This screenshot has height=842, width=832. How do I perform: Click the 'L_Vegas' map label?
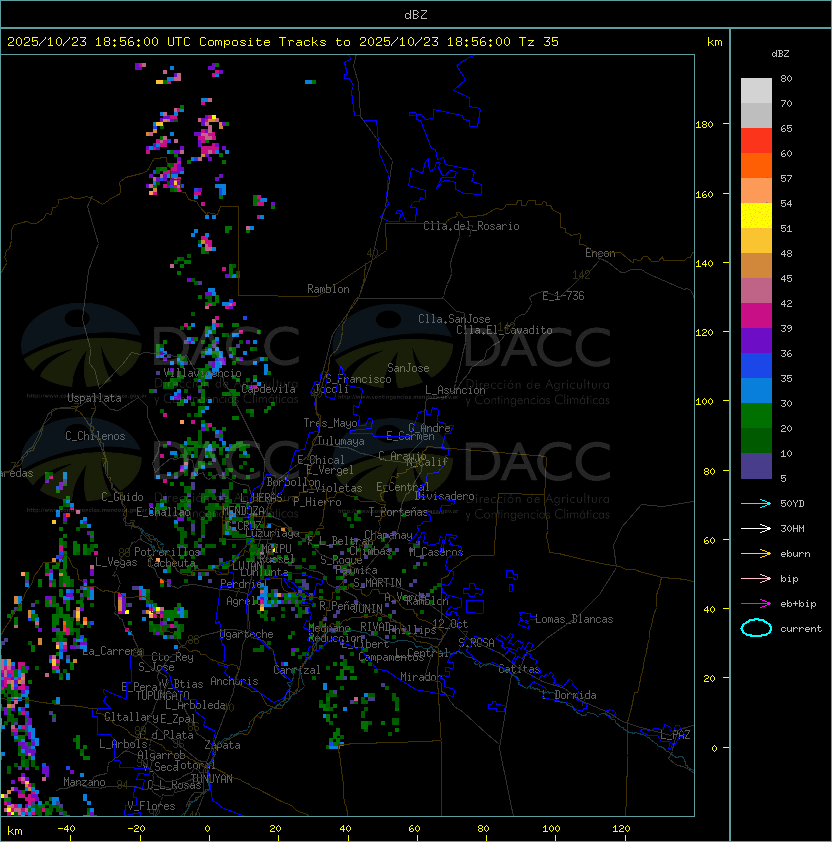116,562
